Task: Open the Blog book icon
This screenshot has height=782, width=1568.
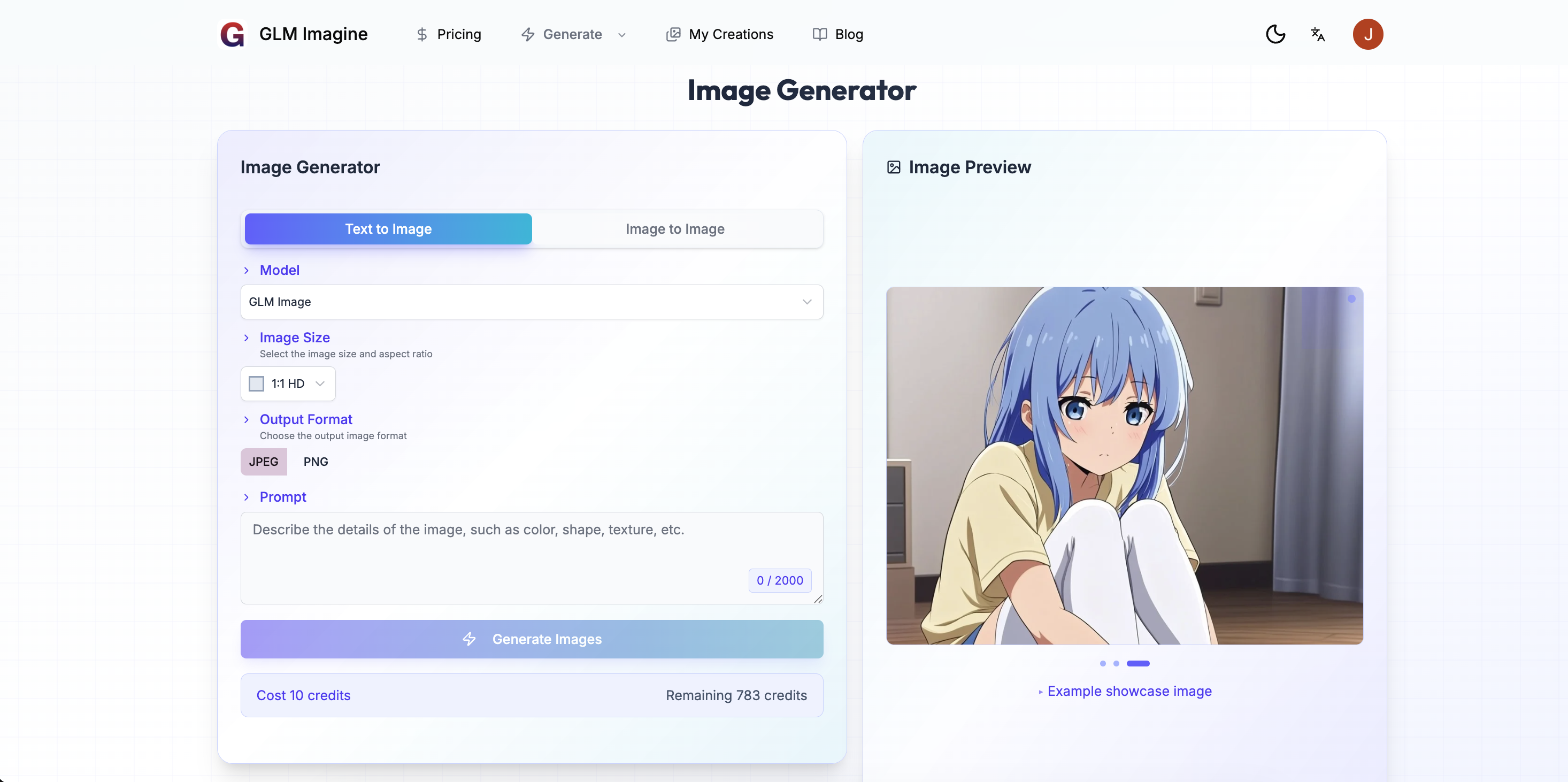Action: click(x=819, y=34)
